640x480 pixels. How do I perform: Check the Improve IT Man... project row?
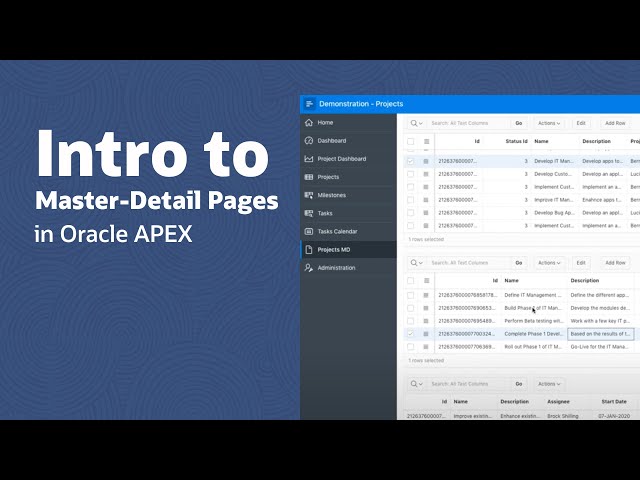coord(411,200)
